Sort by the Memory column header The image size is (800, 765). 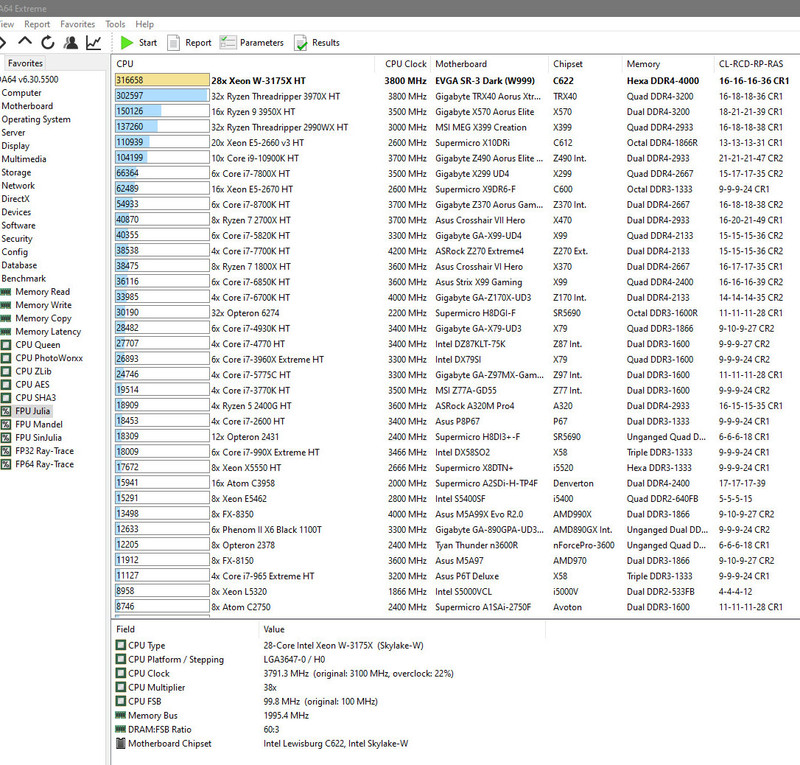pos(668,64)
